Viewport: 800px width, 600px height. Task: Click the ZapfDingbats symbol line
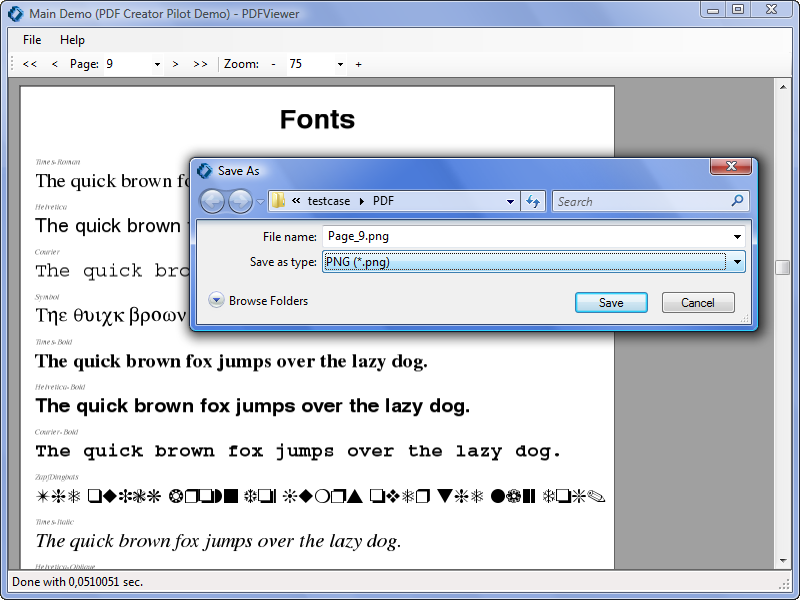point(320,496)
